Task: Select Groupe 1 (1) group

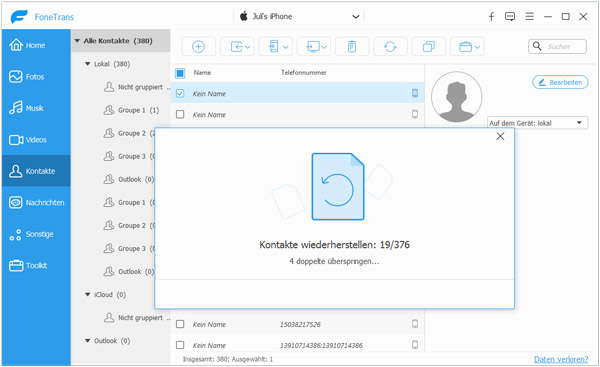Action: 131,110
